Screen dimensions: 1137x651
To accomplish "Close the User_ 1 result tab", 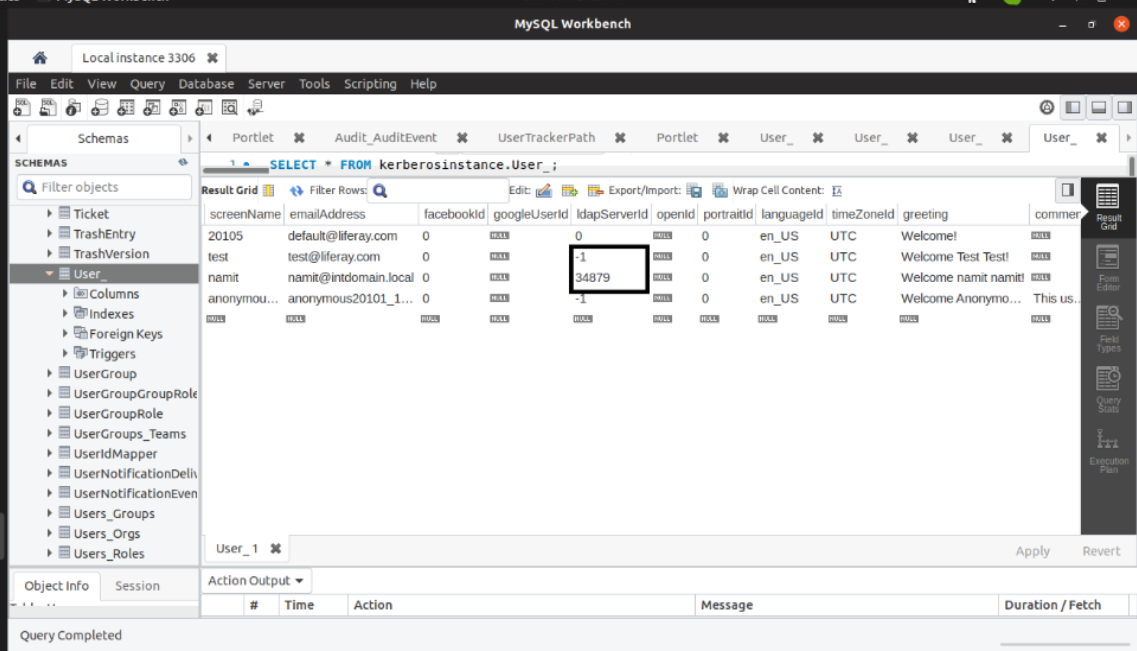I will point(276,549).
